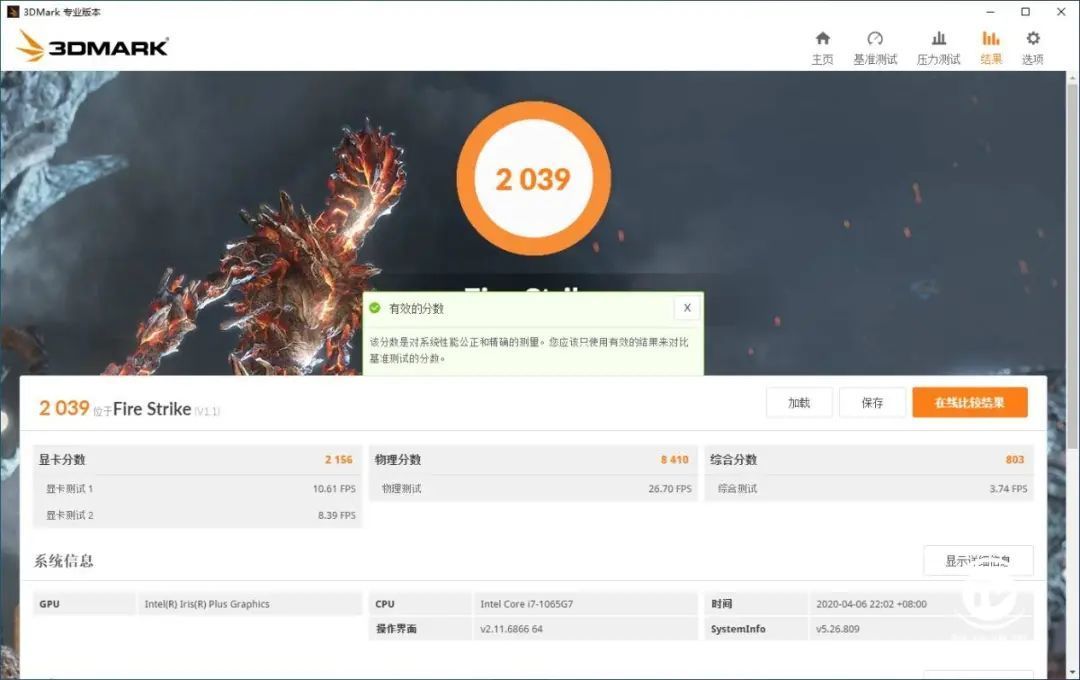Click the Load (加载) button
This screenshot has height=680, width=1080.
click(799, 402)
